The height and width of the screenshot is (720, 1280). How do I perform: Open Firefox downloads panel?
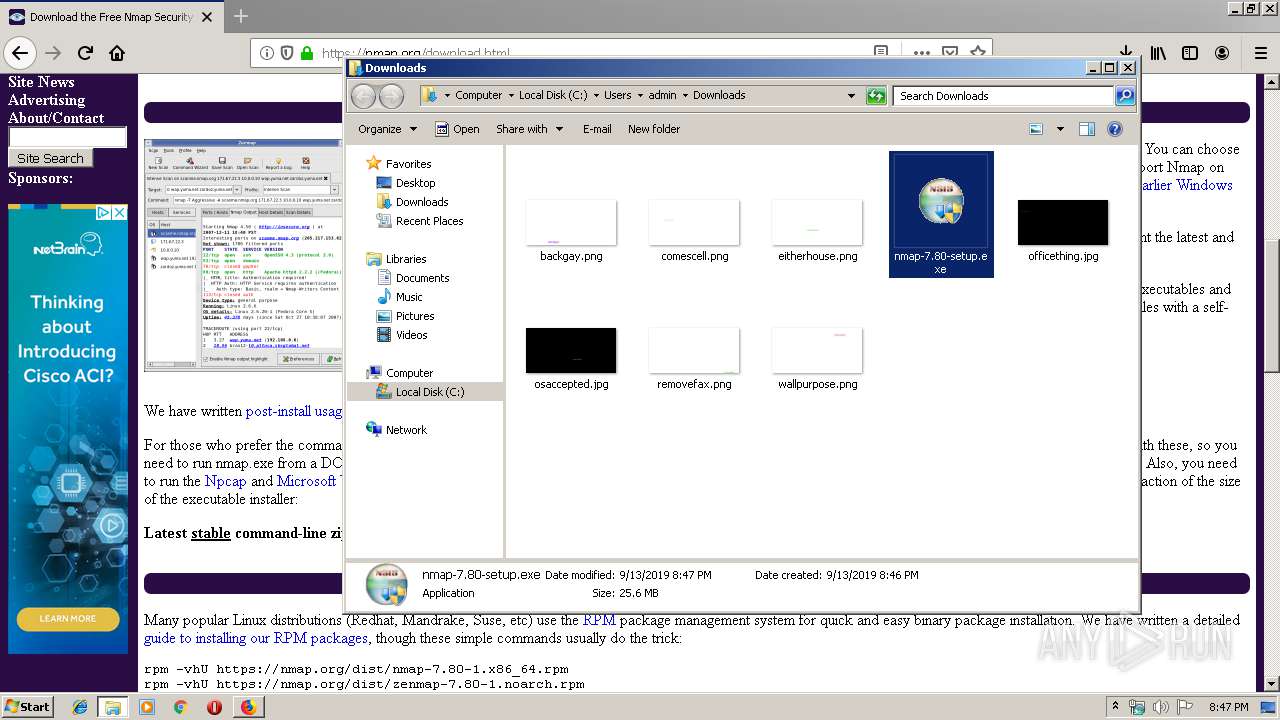pos(1125,53)
